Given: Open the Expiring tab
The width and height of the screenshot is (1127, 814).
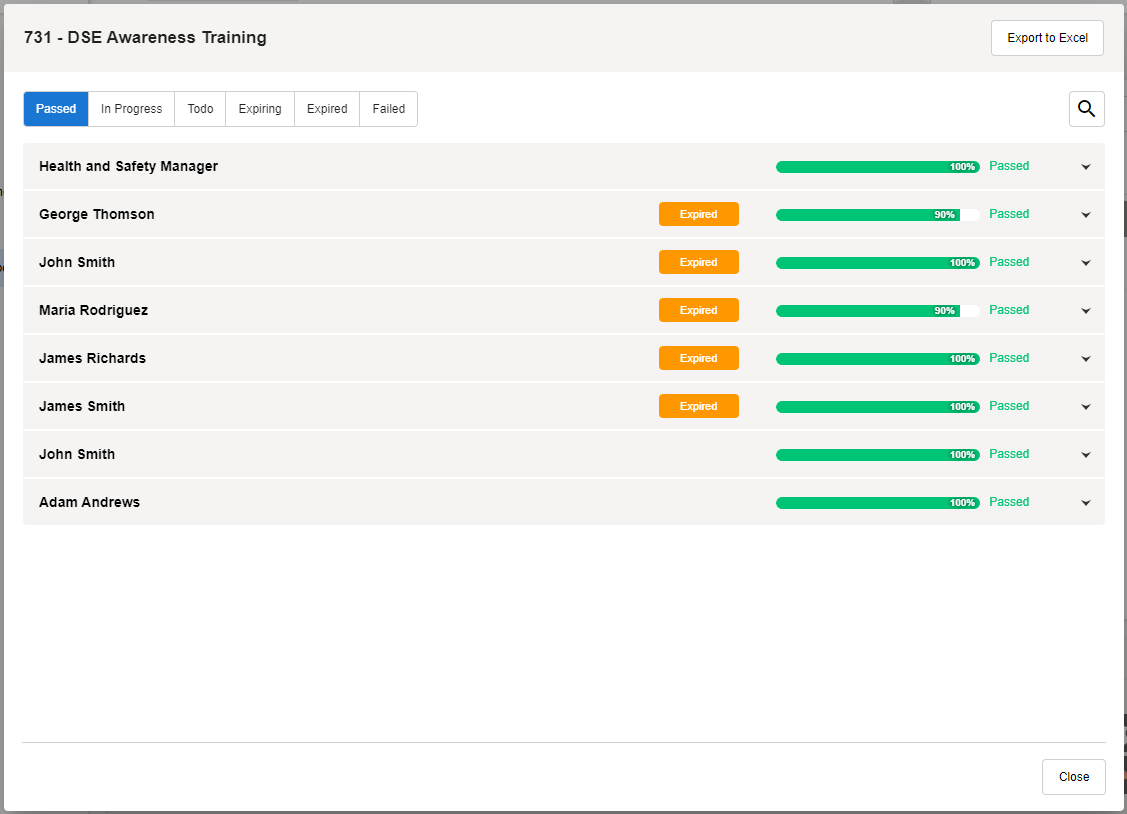Looking at the screenshot, I should (x=260, y=109).
